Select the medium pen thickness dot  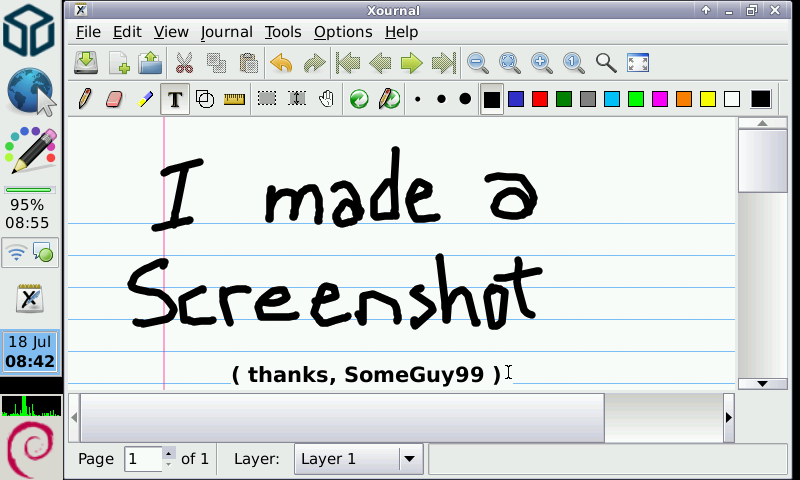pyautogui.click(x=441, y=99)
